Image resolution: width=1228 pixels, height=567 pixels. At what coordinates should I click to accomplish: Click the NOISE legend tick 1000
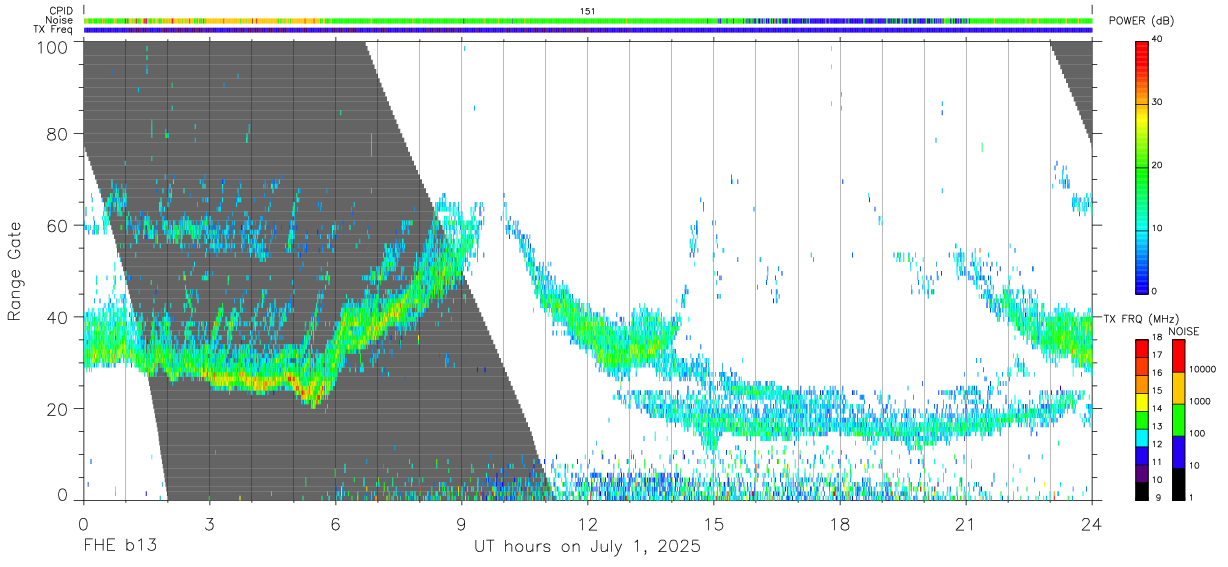[1200, 401]
